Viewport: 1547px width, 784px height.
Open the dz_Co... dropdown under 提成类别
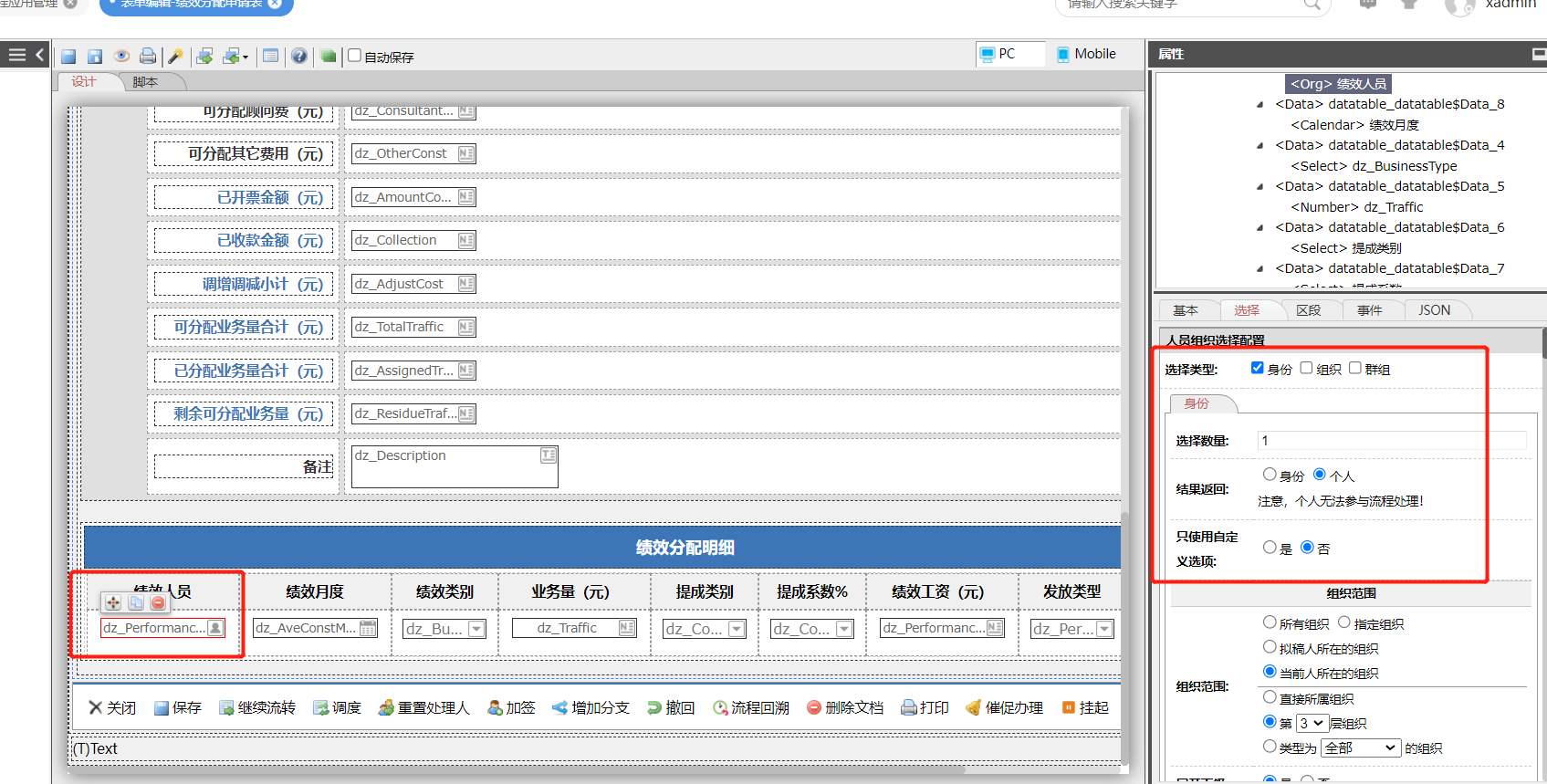tap(737, 629)
